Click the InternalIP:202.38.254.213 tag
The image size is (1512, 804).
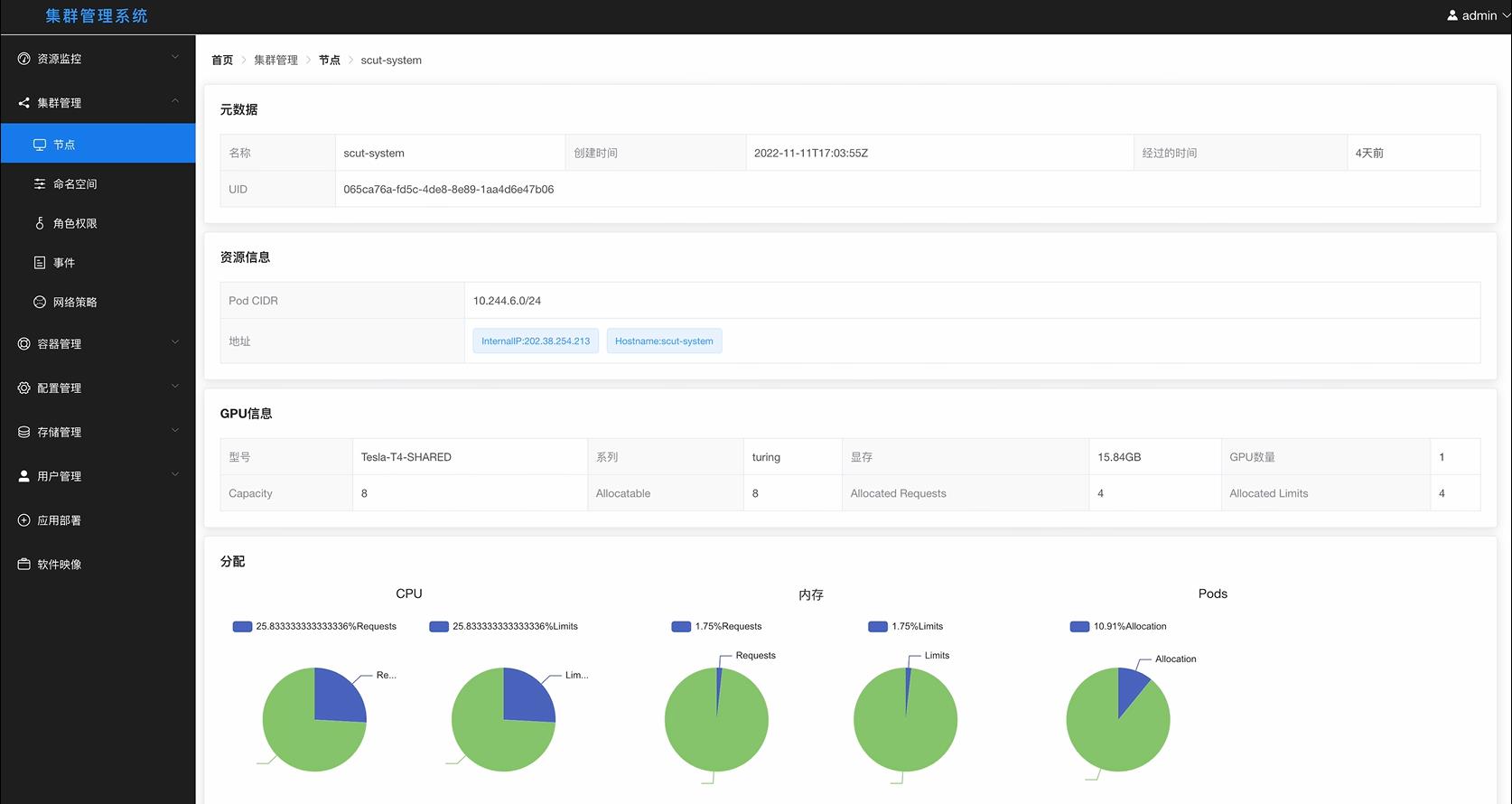(x=535, y=341)
